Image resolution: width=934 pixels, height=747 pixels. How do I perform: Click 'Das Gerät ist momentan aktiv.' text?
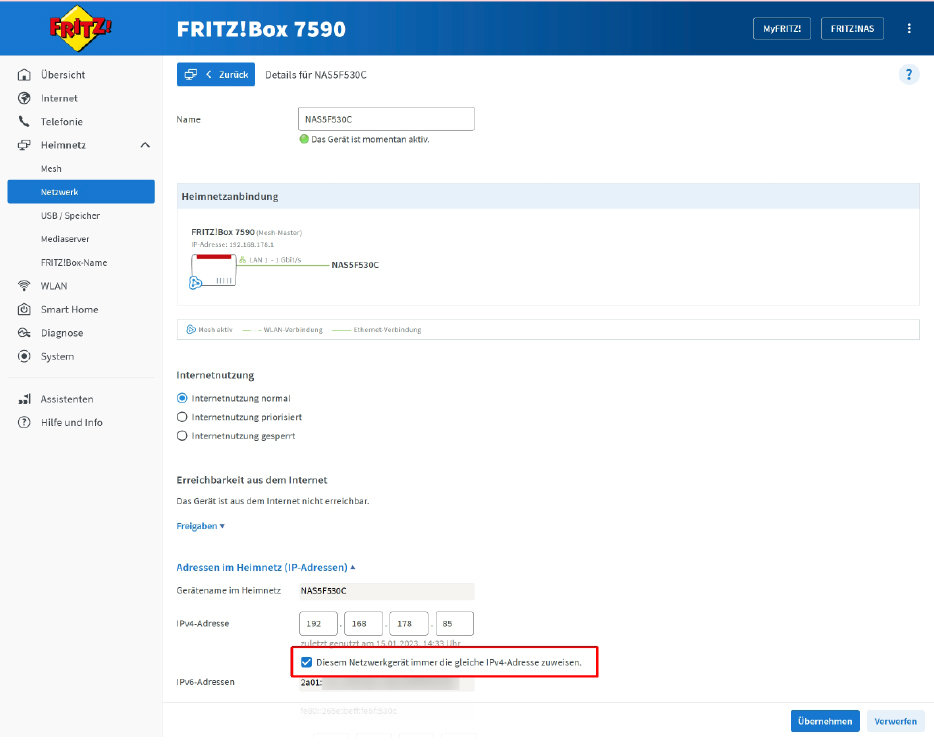click(370, 139)
